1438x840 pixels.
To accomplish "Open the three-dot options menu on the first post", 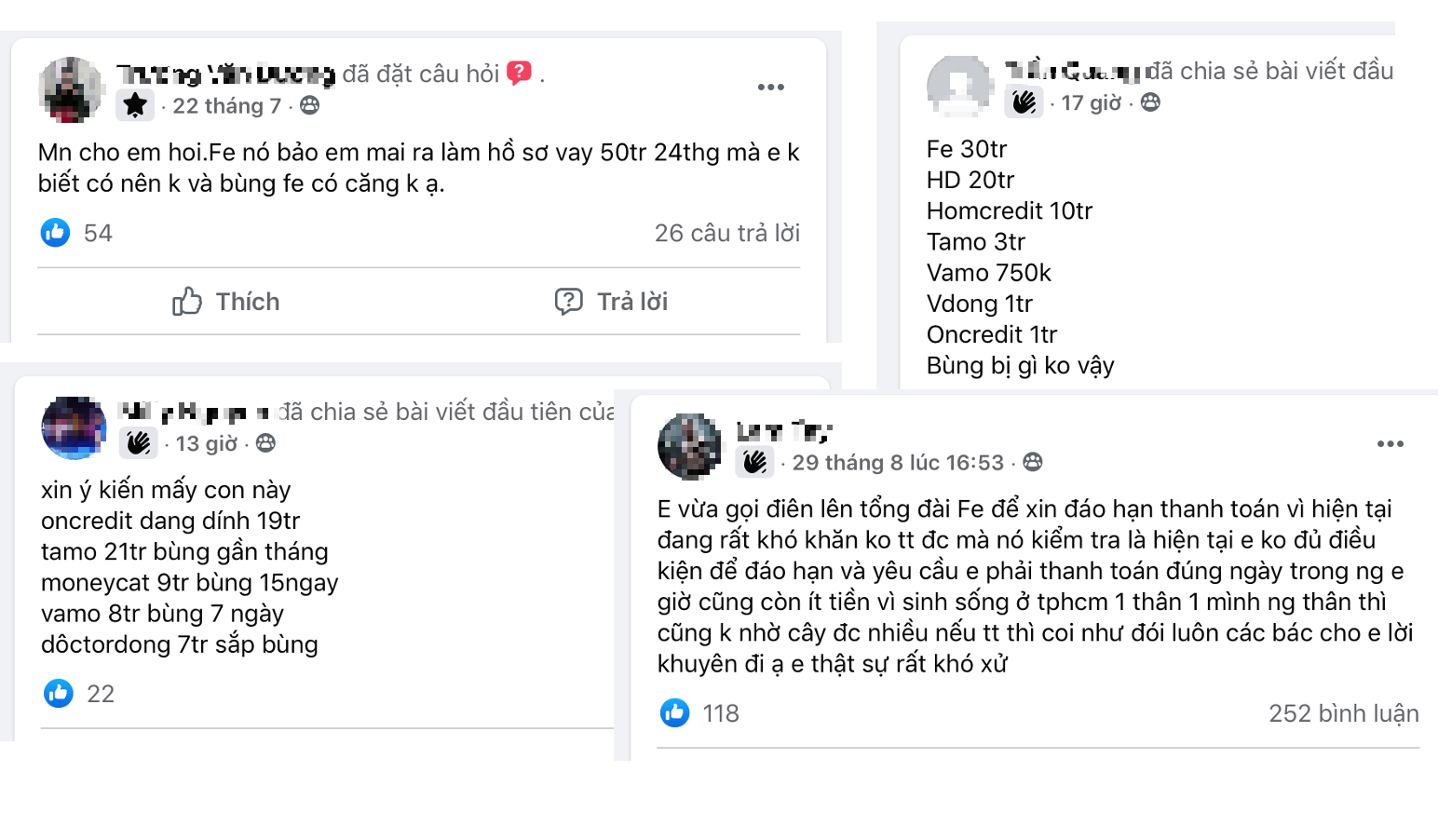I will coord(770,87).
